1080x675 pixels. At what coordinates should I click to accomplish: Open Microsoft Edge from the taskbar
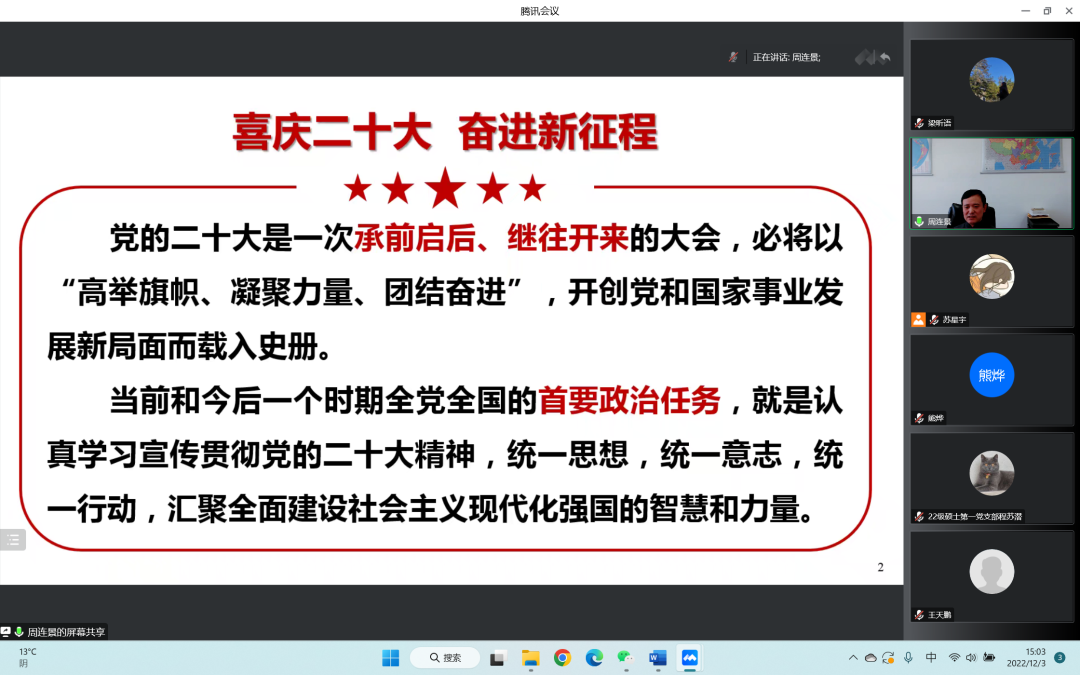(594, 657)
